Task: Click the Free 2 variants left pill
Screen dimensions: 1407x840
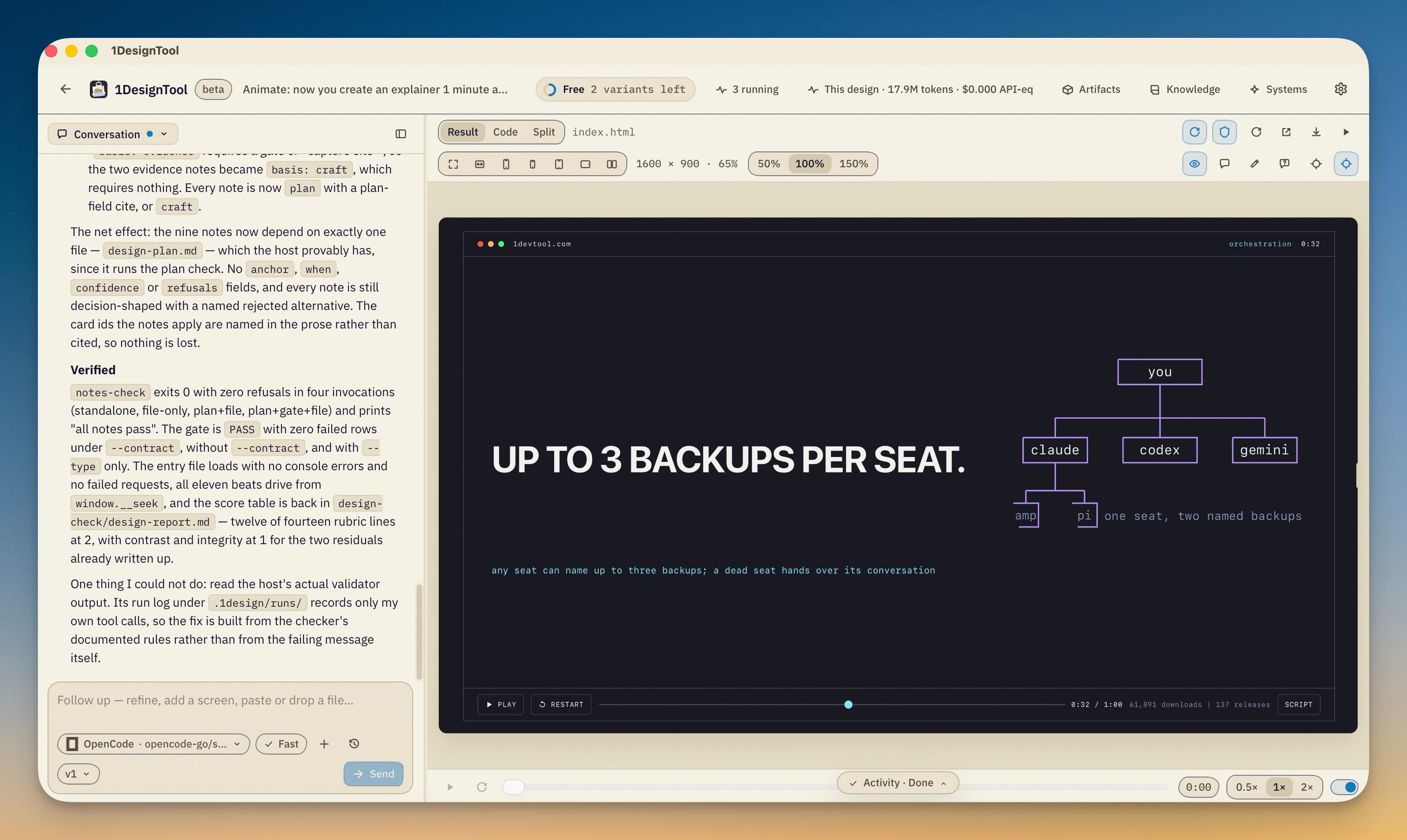Action: 615,89
